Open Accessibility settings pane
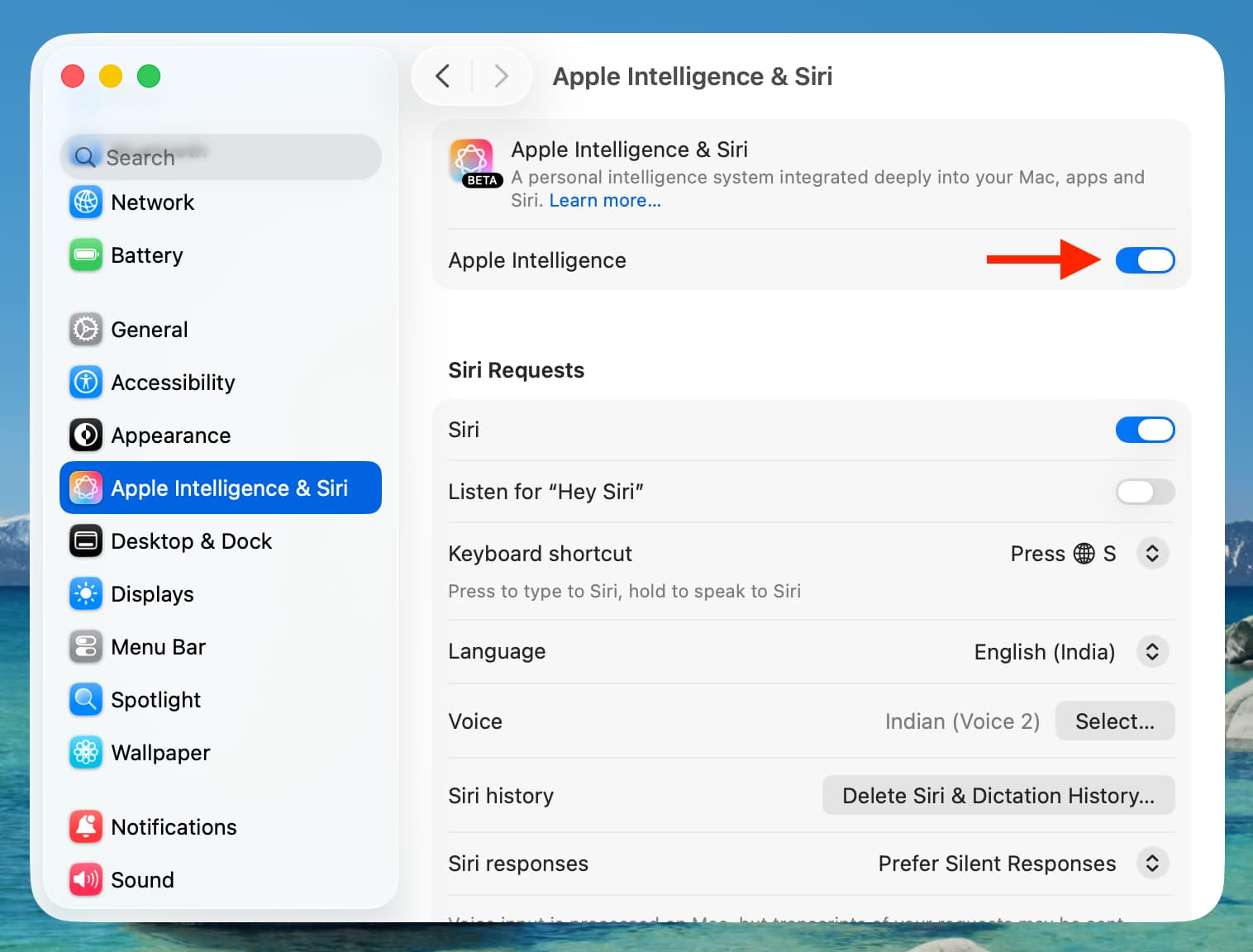The height and width of the screenshot is (952, 1253). (x=221, y=383)
